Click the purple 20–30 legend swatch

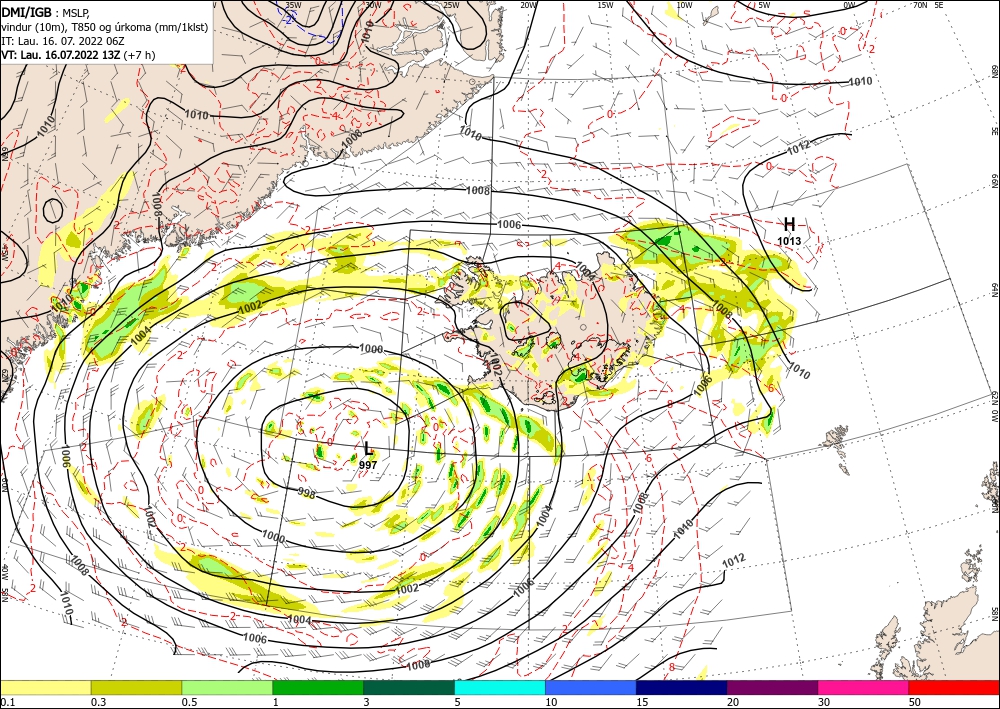772,687
